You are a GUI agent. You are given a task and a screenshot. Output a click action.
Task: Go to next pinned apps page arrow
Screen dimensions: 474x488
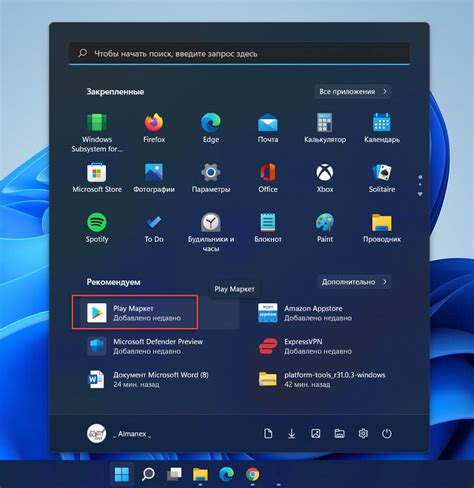pos(420,194)
